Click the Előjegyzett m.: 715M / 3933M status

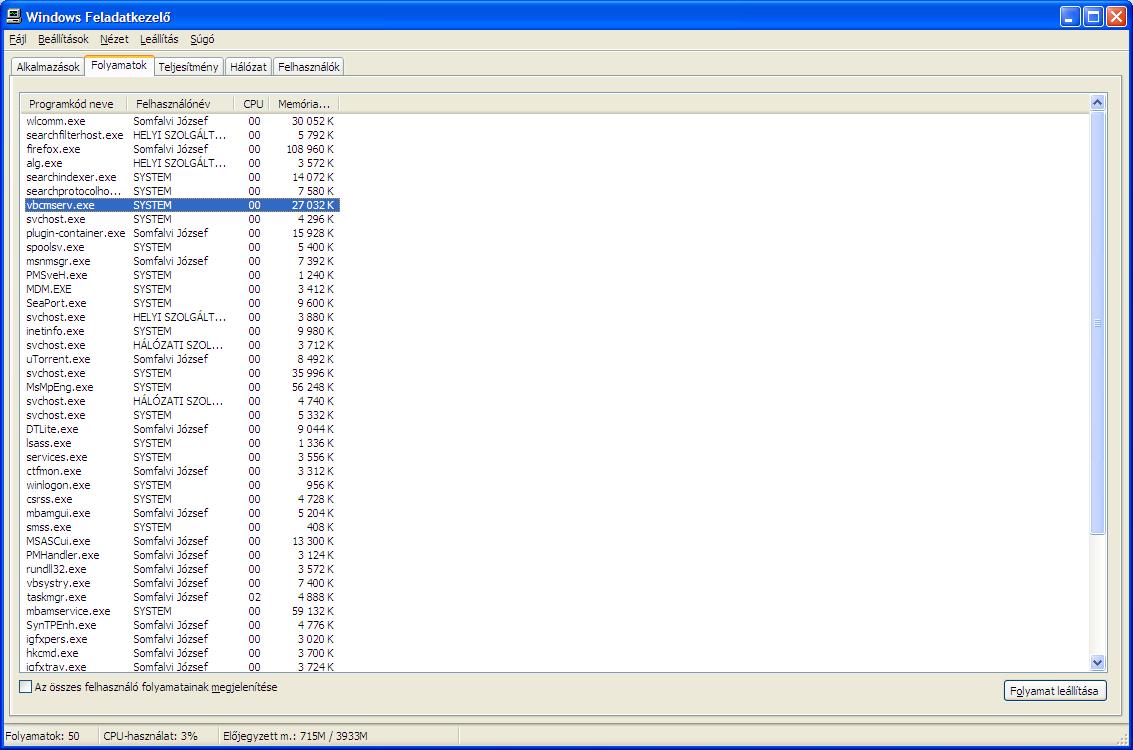point(296,736)
